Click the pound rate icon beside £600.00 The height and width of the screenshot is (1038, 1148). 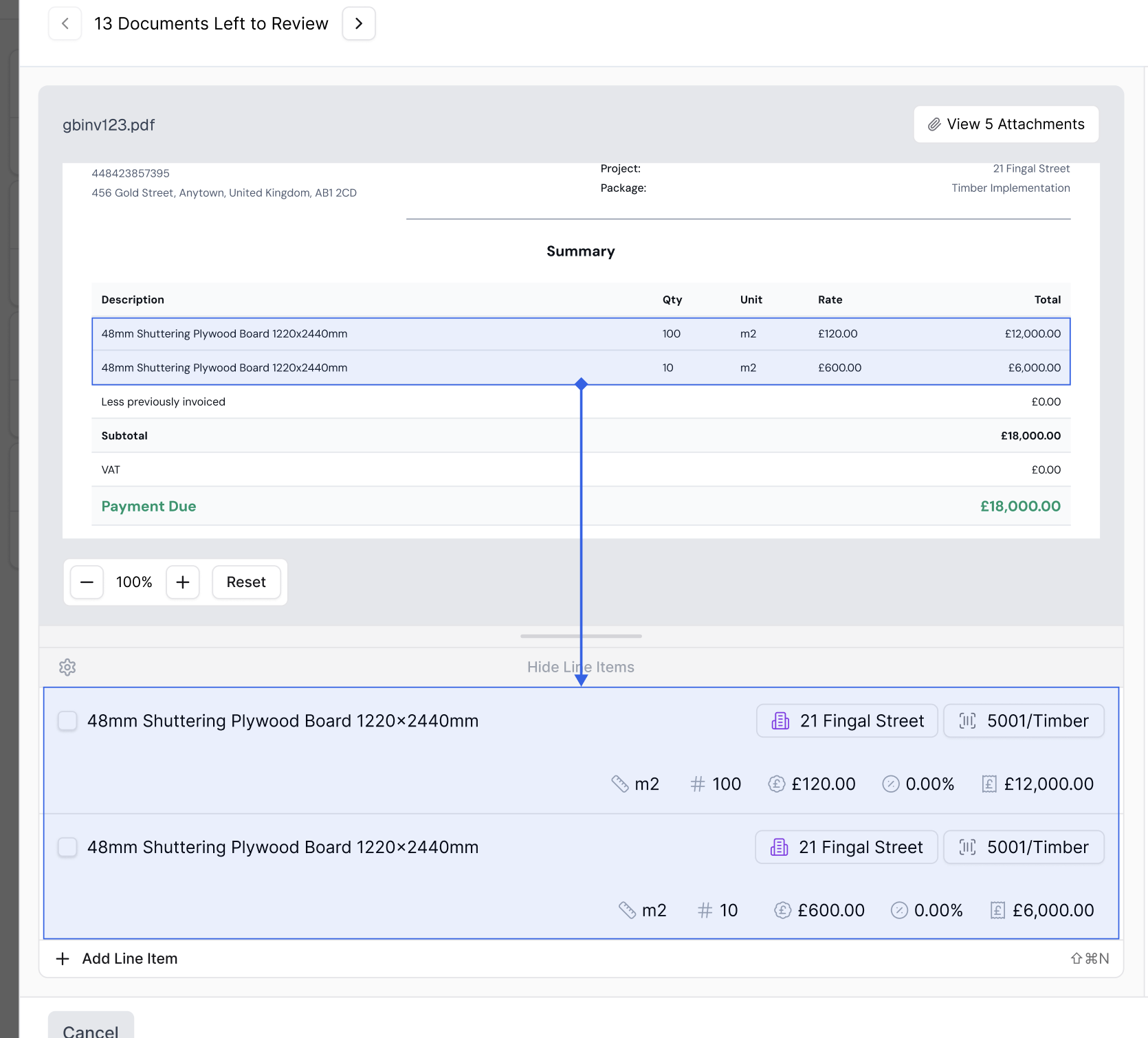pos(782,911)
